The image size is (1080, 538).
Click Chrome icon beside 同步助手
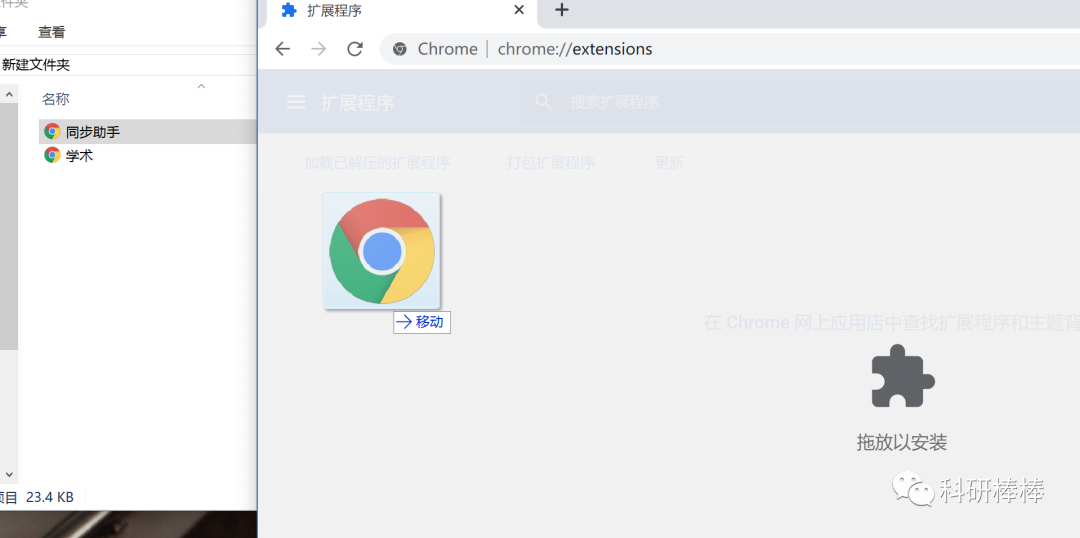click(x=52, y=131)
